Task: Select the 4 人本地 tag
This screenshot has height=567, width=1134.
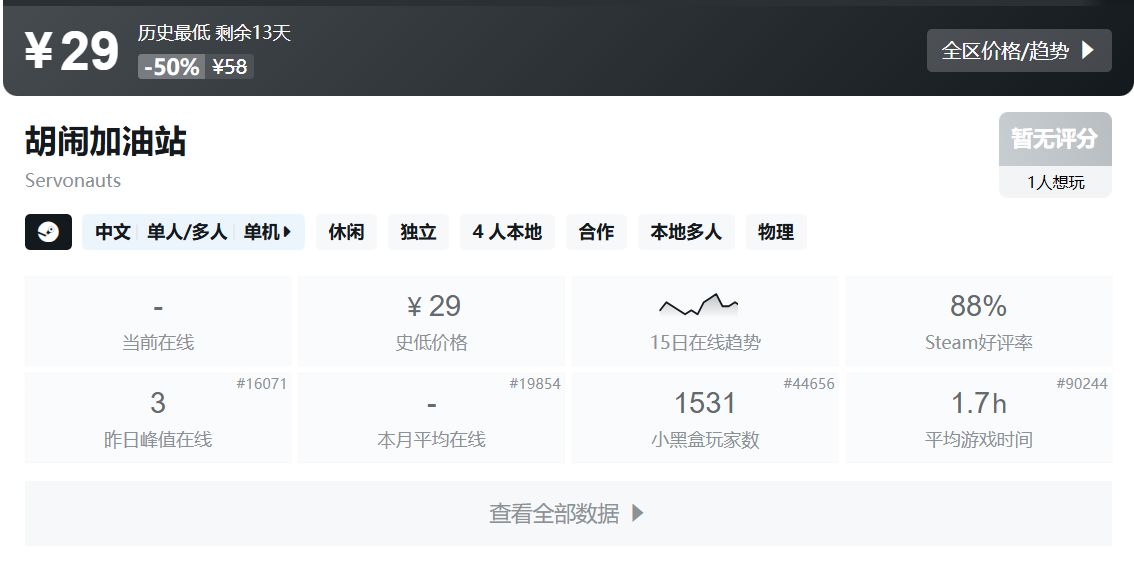Action: pyautogui.click(x=507, y=232)
